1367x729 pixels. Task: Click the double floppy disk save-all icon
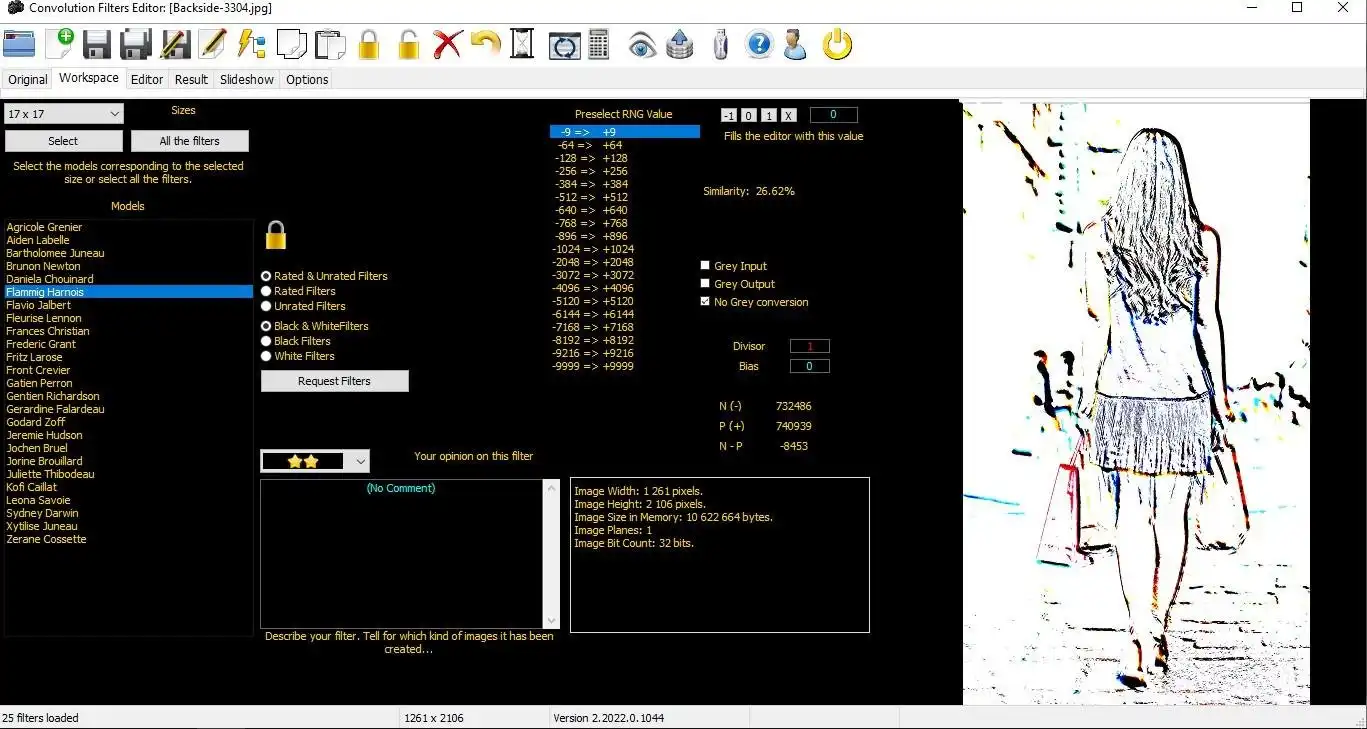[136, 45]
